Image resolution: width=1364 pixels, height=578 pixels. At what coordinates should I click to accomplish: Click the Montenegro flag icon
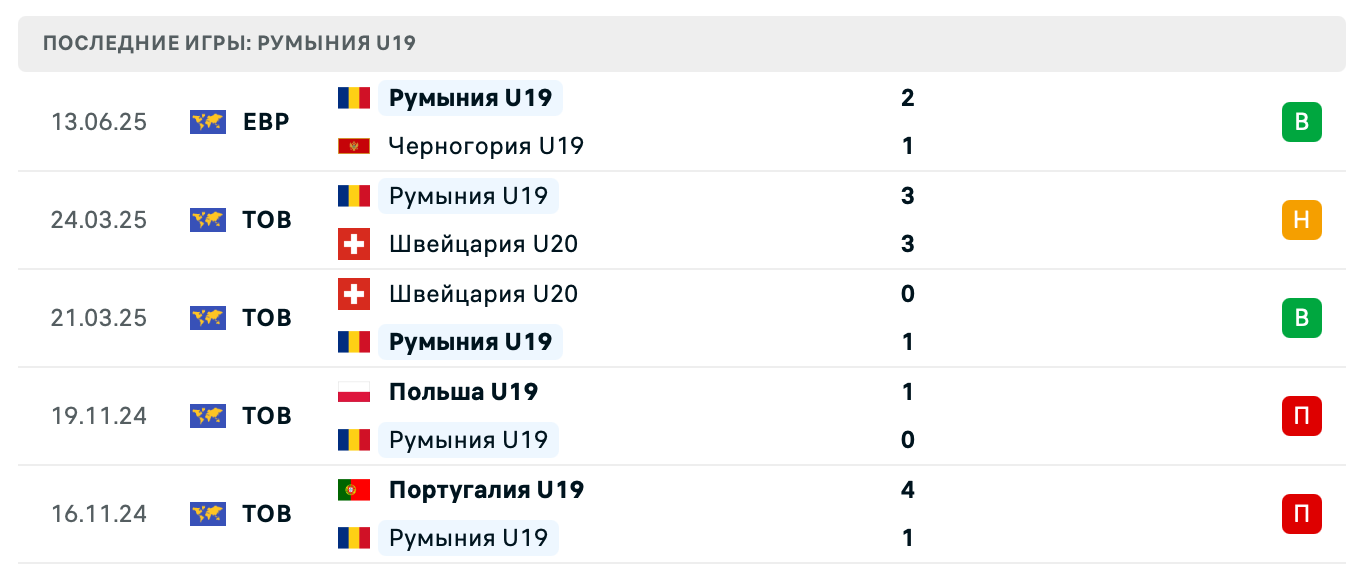(x=354, y=146)
